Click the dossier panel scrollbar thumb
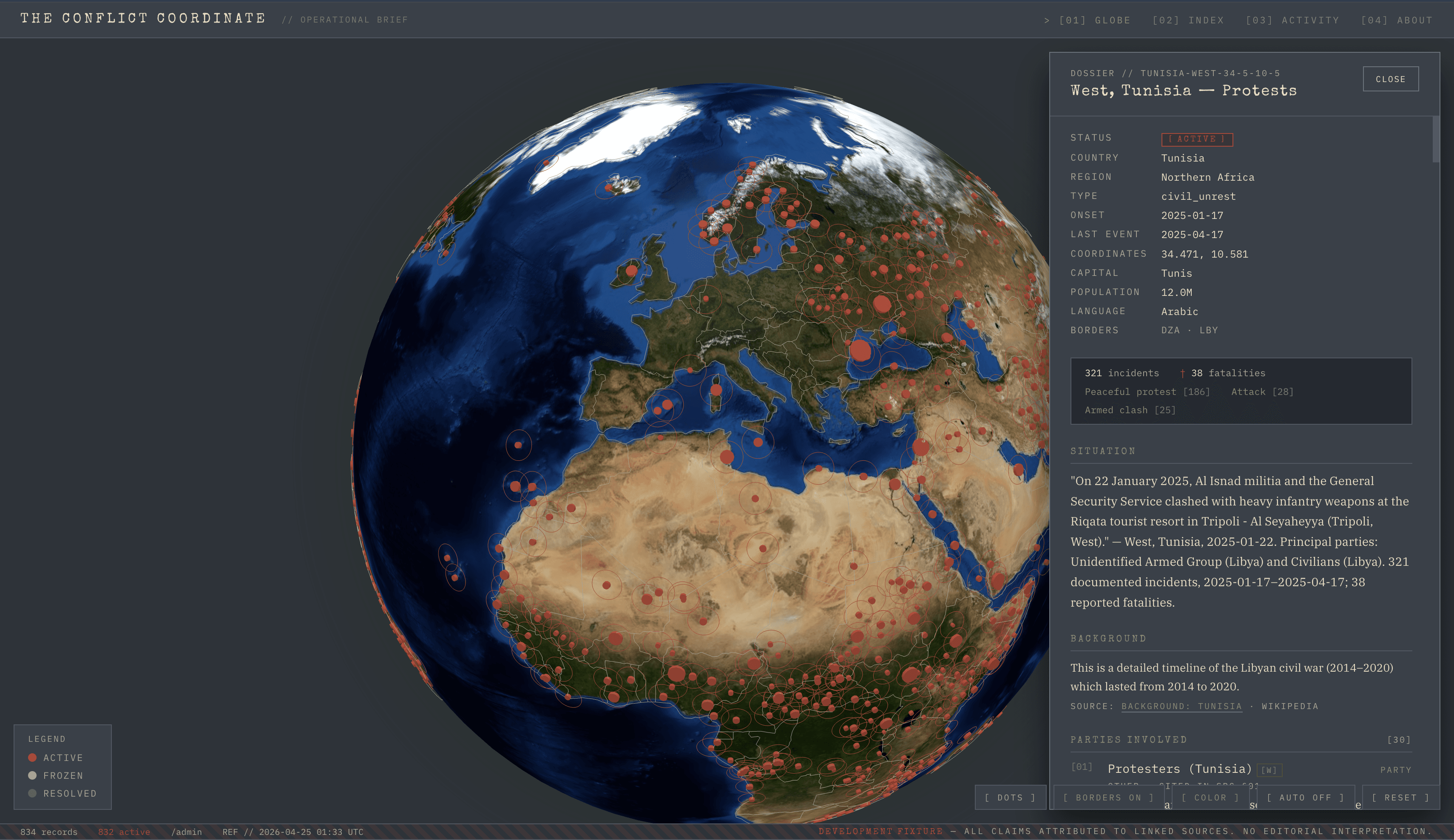1454x840 pixels. [x=1436, y=139]
